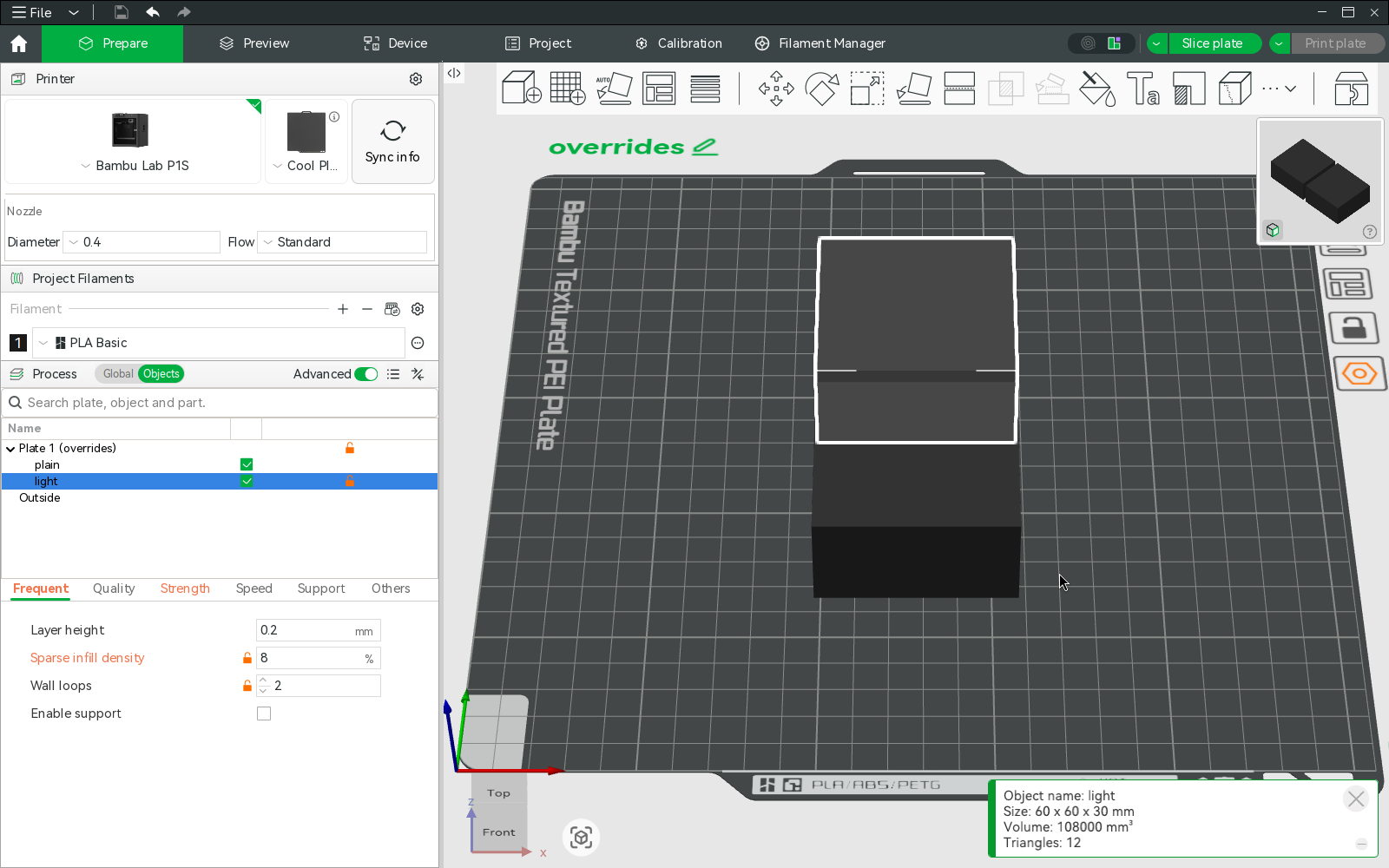
Task: Open the Assembly view icon
Action: pos(1352,88)
